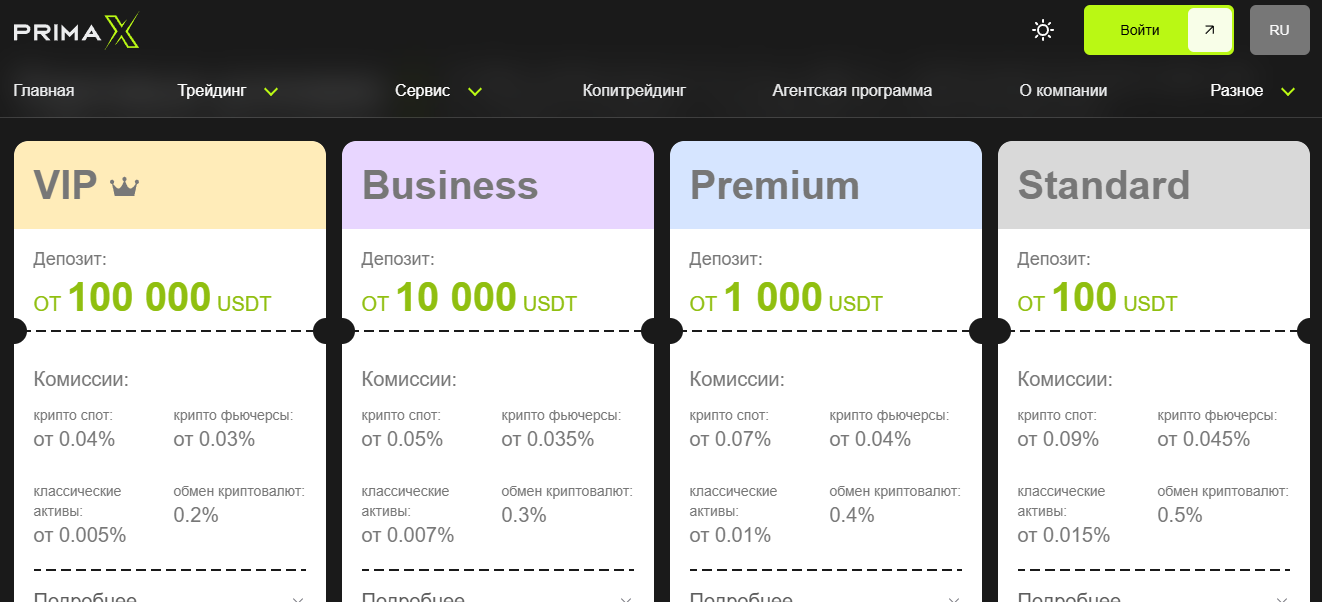The height and width of the screenshot is (602, 1322).
Task: Expand the Сервис dropdown chevron
Action: click(x=475, y=92)
